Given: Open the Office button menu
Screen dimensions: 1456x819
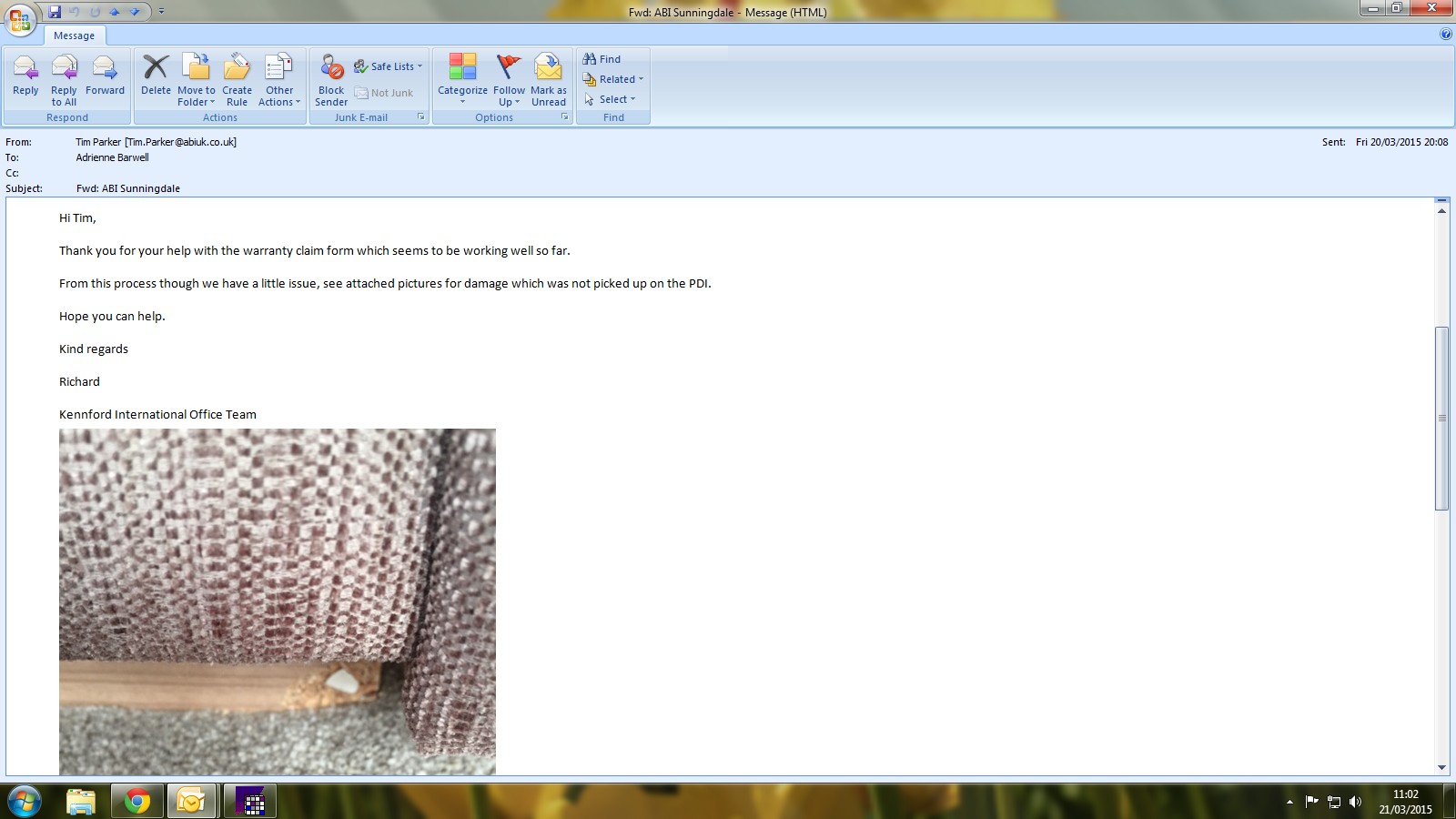Looking at the screenshot, I should (20, 18).
